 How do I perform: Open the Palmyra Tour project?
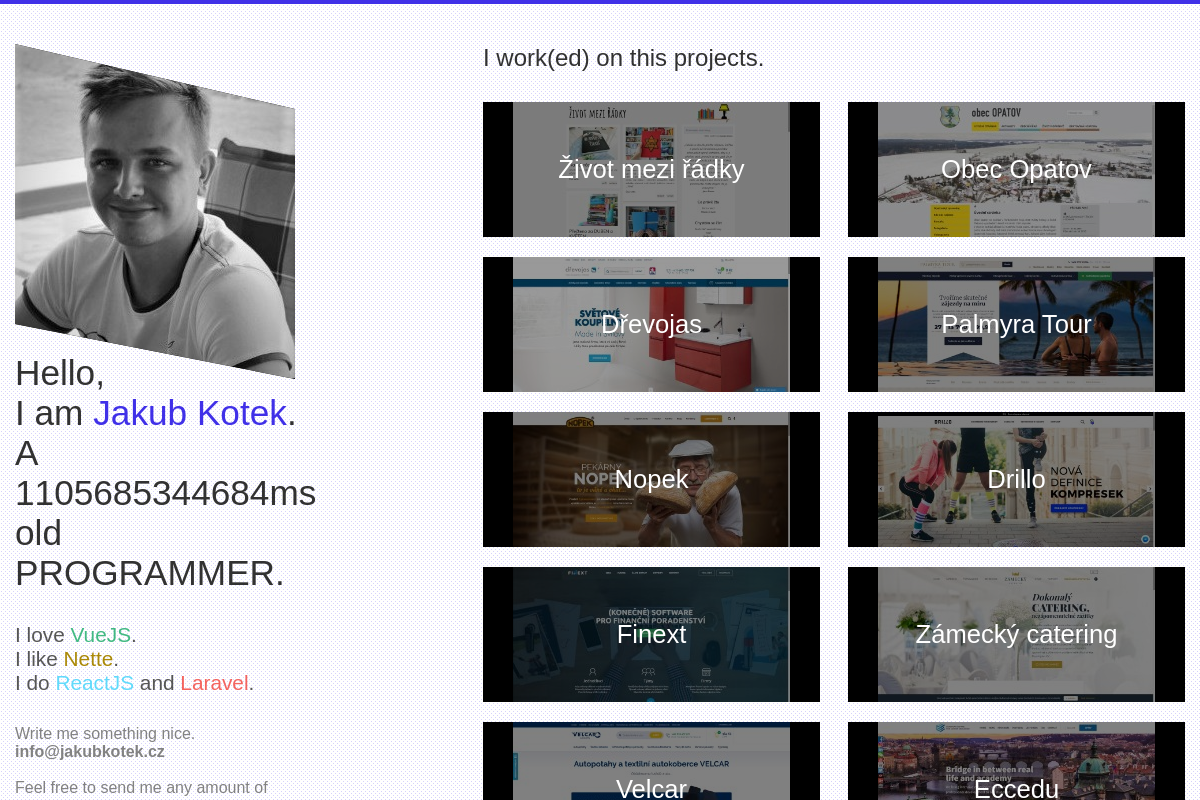pyautogui.click(x=1016, y=324)
